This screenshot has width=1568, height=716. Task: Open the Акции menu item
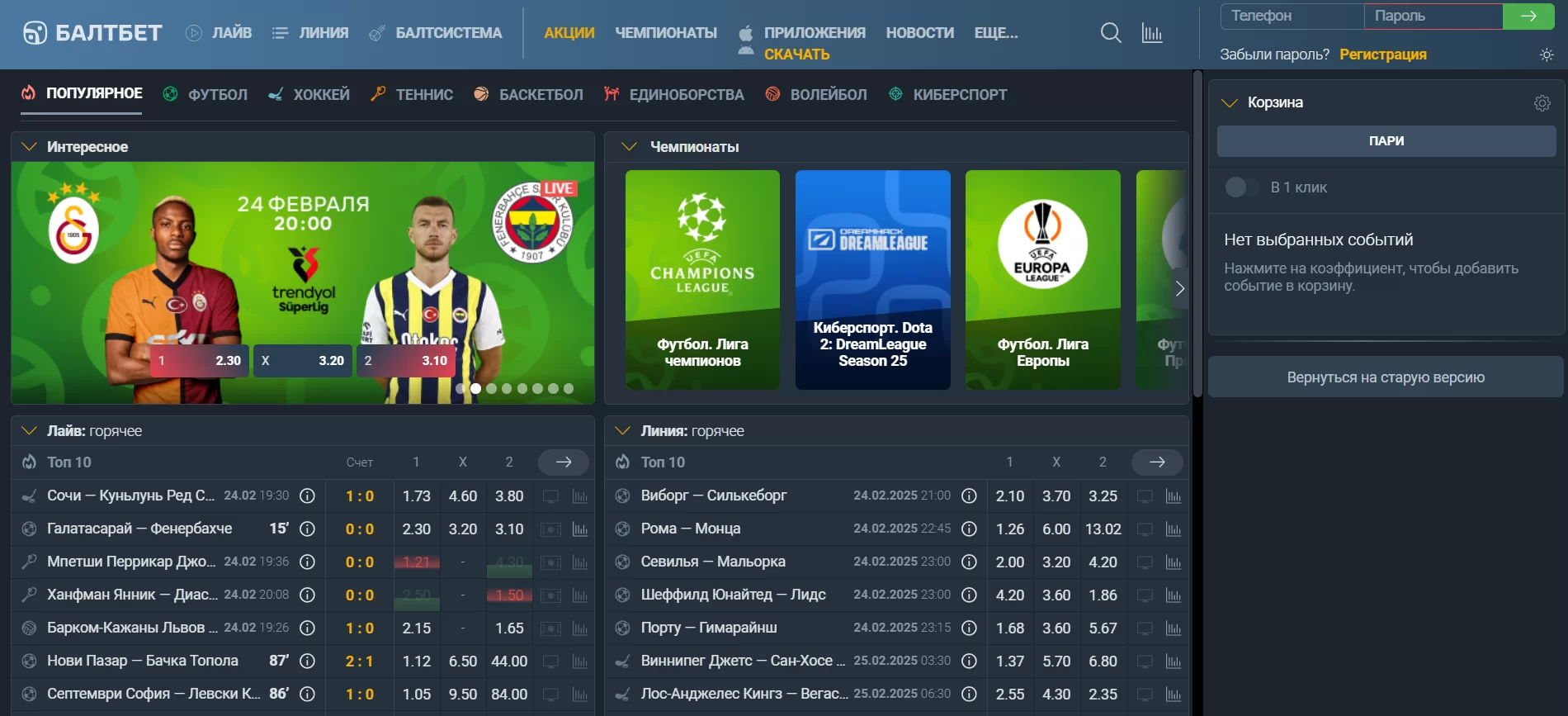coord(569,33)
